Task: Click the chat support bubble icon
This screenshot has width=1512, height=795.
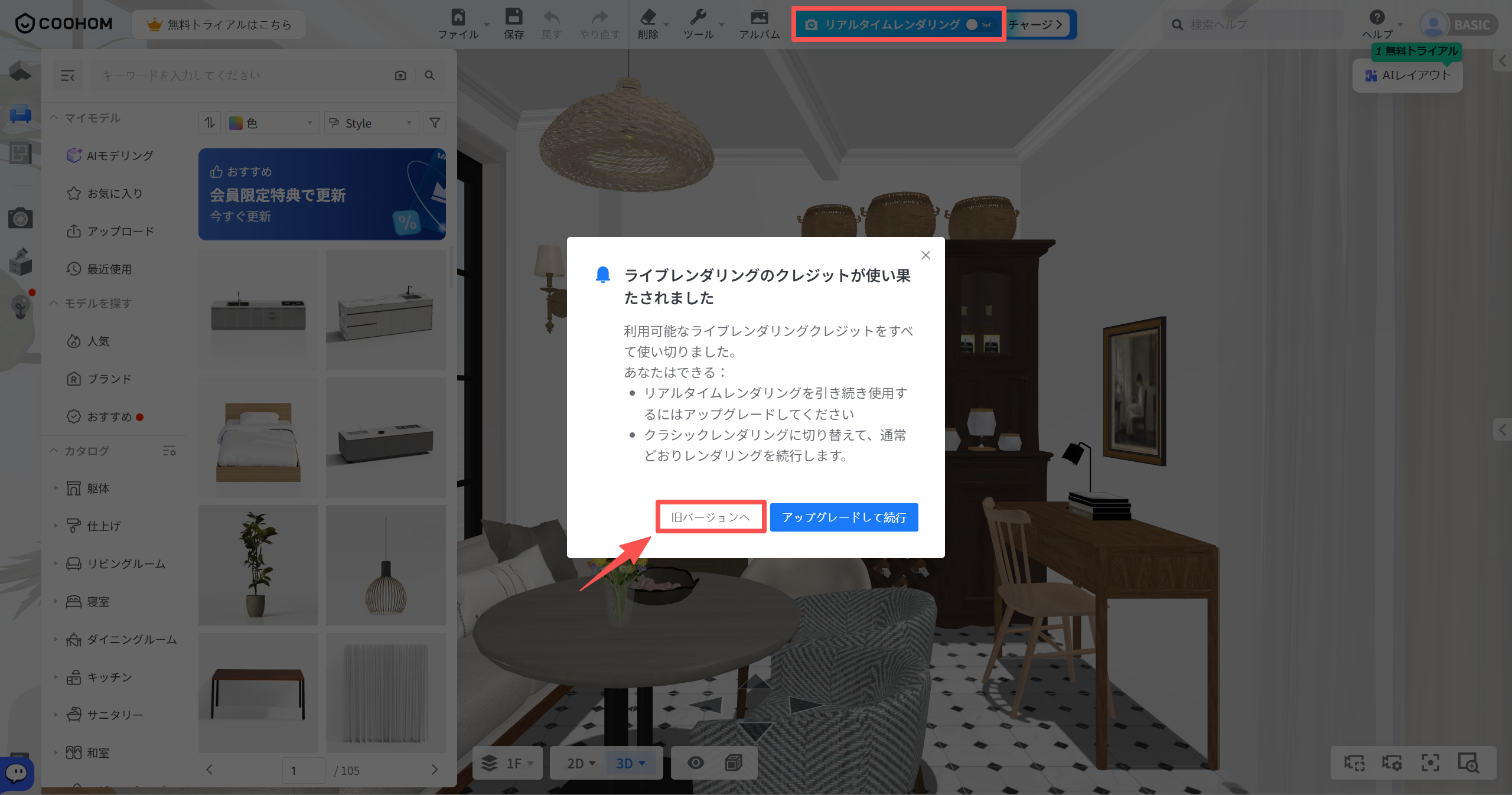Action: [17, 773]
